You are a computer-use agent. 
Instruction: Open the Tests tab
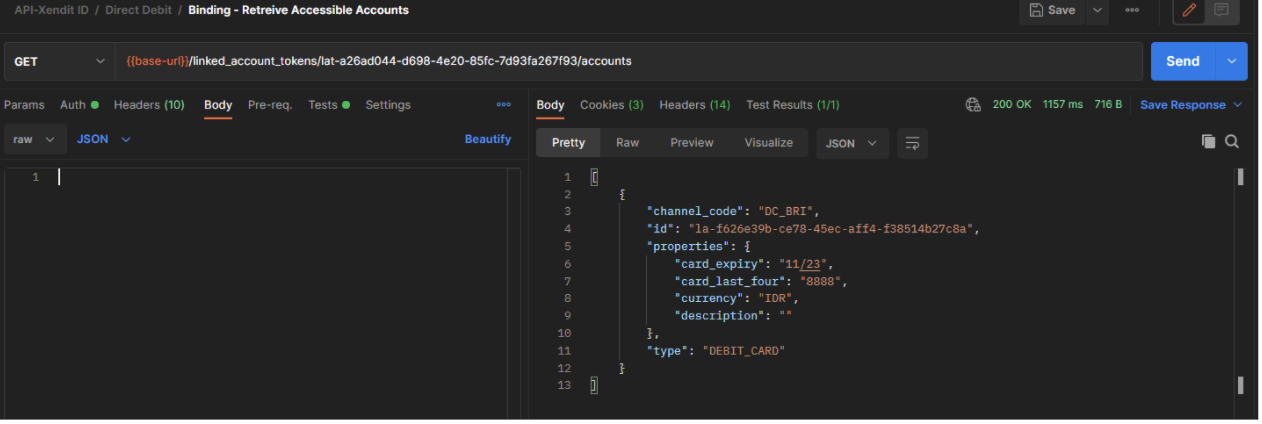(329, 105)
